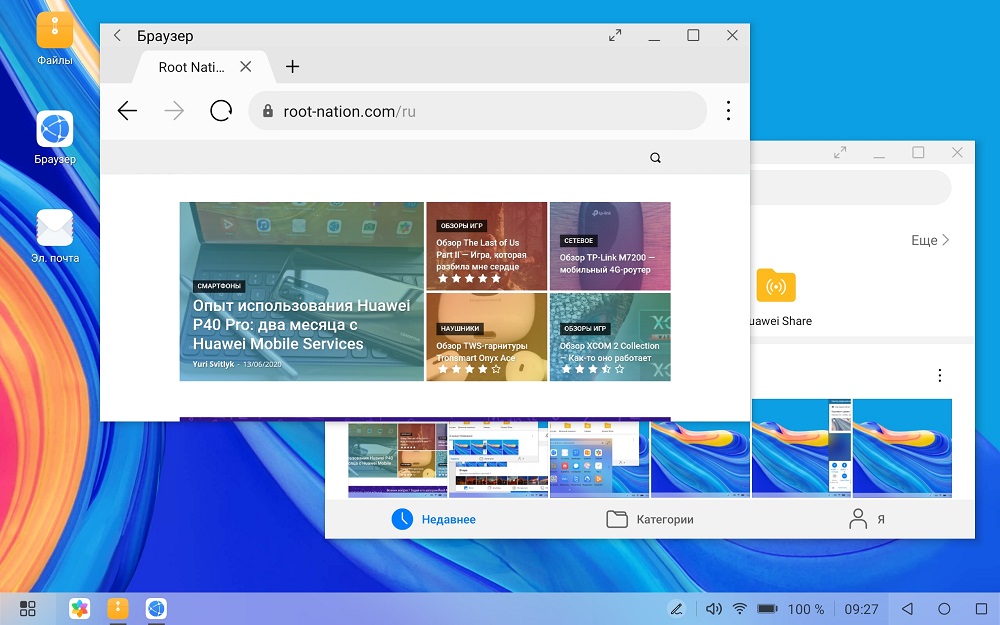Viewport: 1000px width, 625px height.
Task: Open the The Last of Us Part II review
Action: [x=487, y=246]
